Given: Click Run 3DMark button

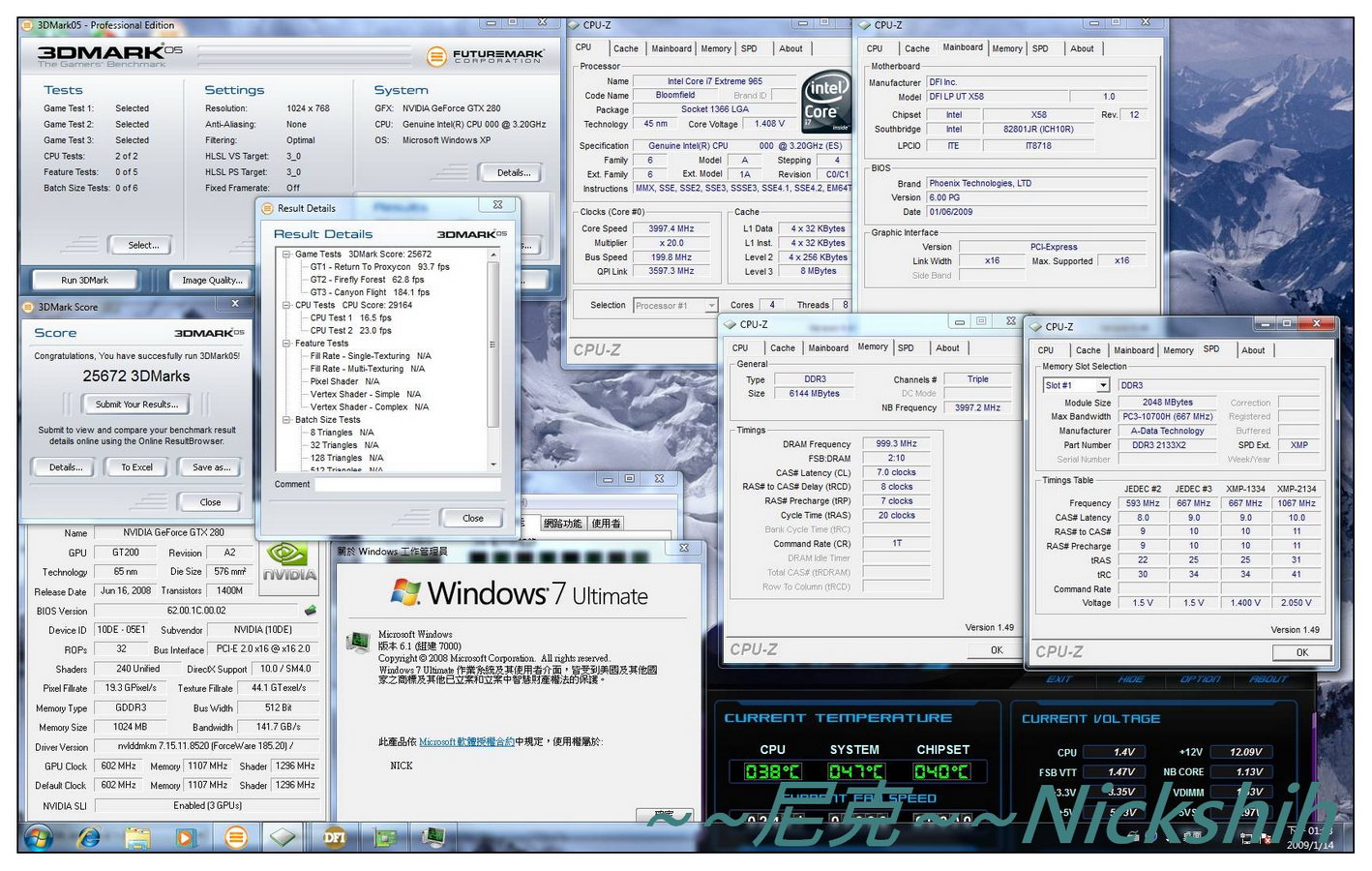Looking at the screenshot, I should click(x=85, y=280).
